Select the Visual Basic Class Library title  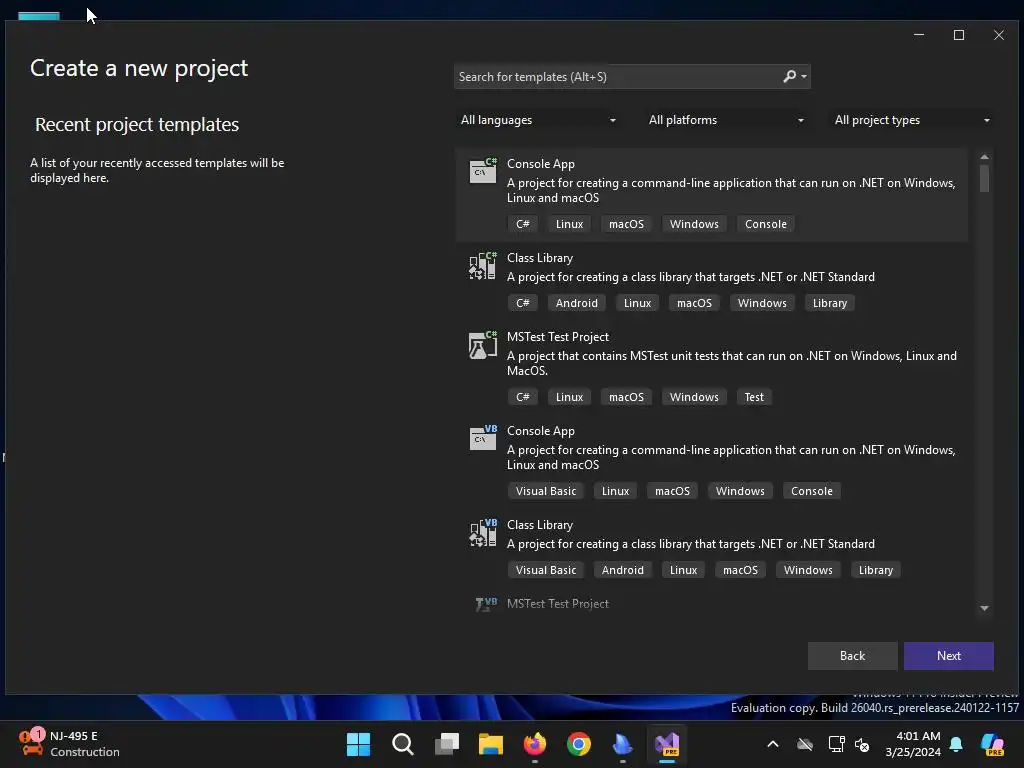[539, 525]
